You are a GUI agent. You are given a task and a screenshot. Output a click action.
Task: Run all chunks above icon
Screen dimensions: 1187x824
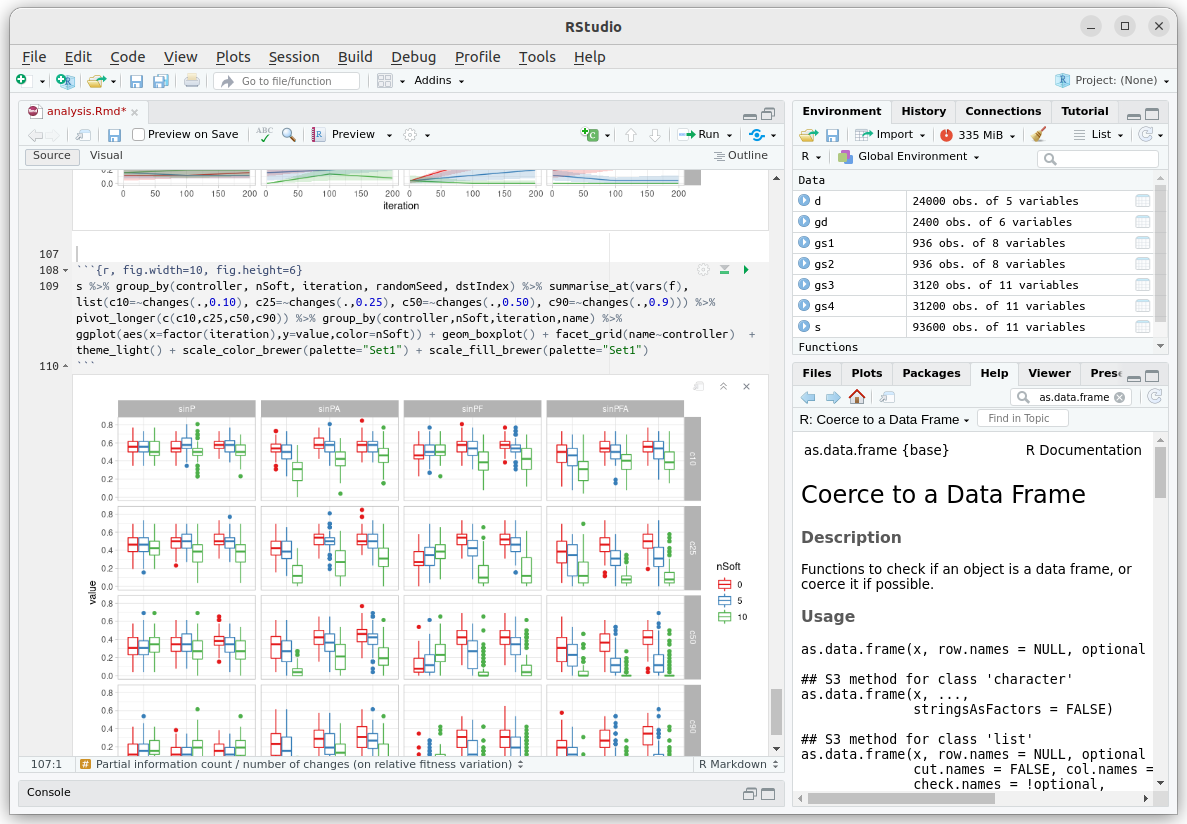pos(724,270)
